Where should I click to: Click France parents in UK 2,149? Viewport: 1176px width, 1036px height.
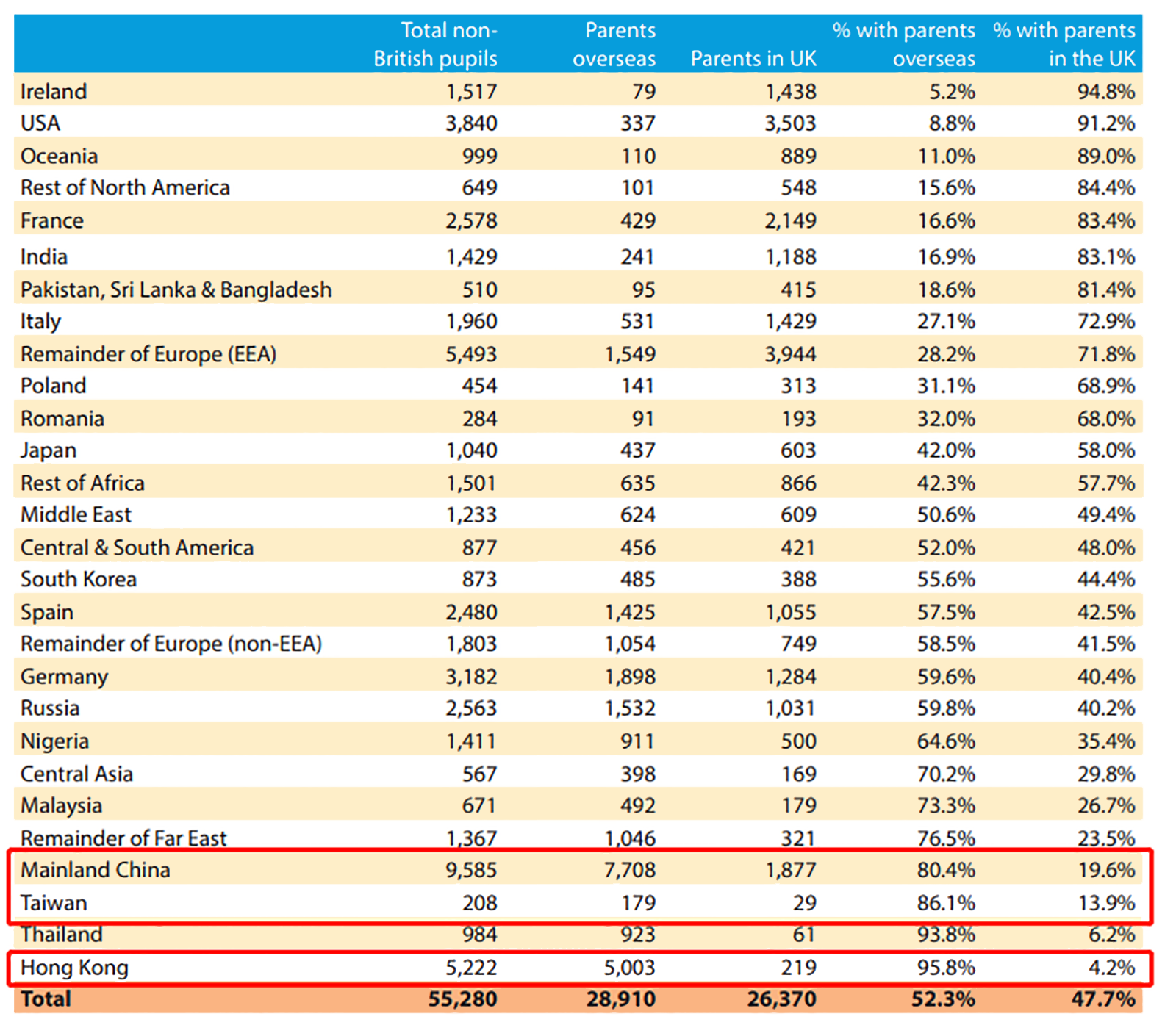(x=790, y=221)
